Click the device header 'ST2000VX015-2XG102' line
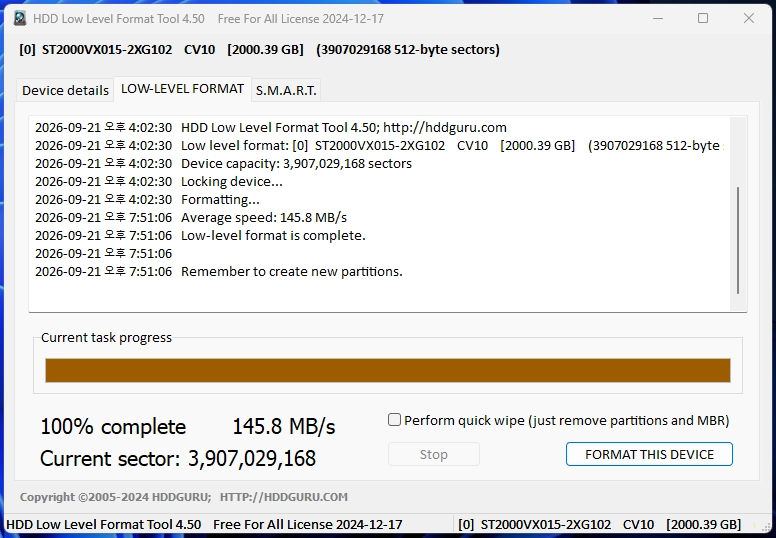 [x=259, y=49]
